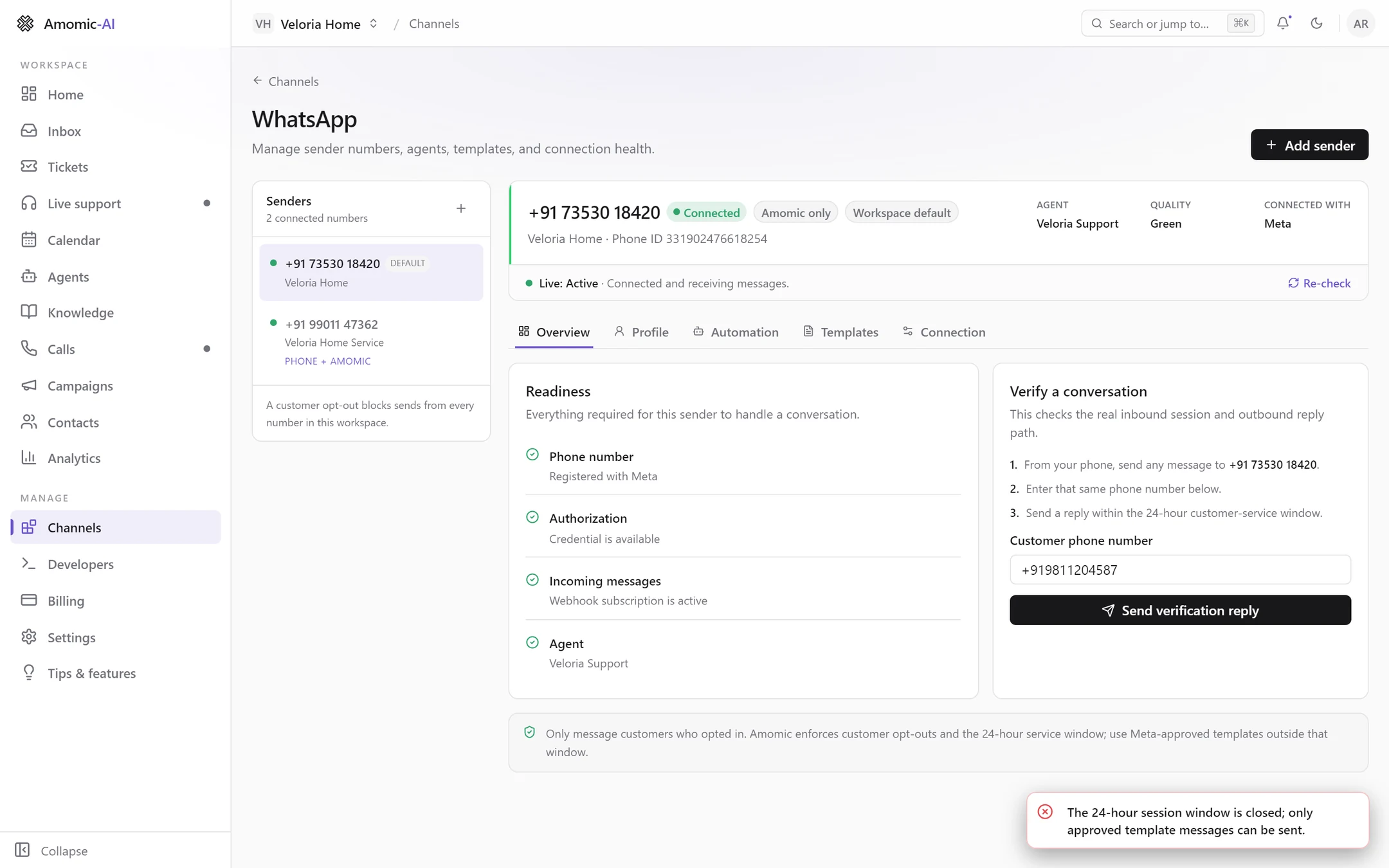Open the Inbox page
This screenshot has height=868, width=1389.
pos(116,131)
